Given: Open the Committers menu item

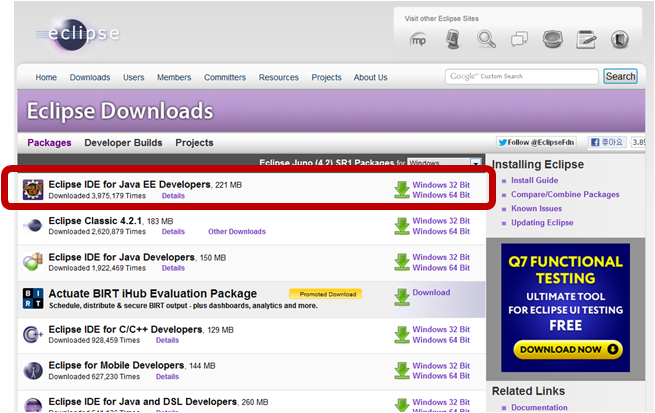Looking at the screenshot, I should coord(225,77).
